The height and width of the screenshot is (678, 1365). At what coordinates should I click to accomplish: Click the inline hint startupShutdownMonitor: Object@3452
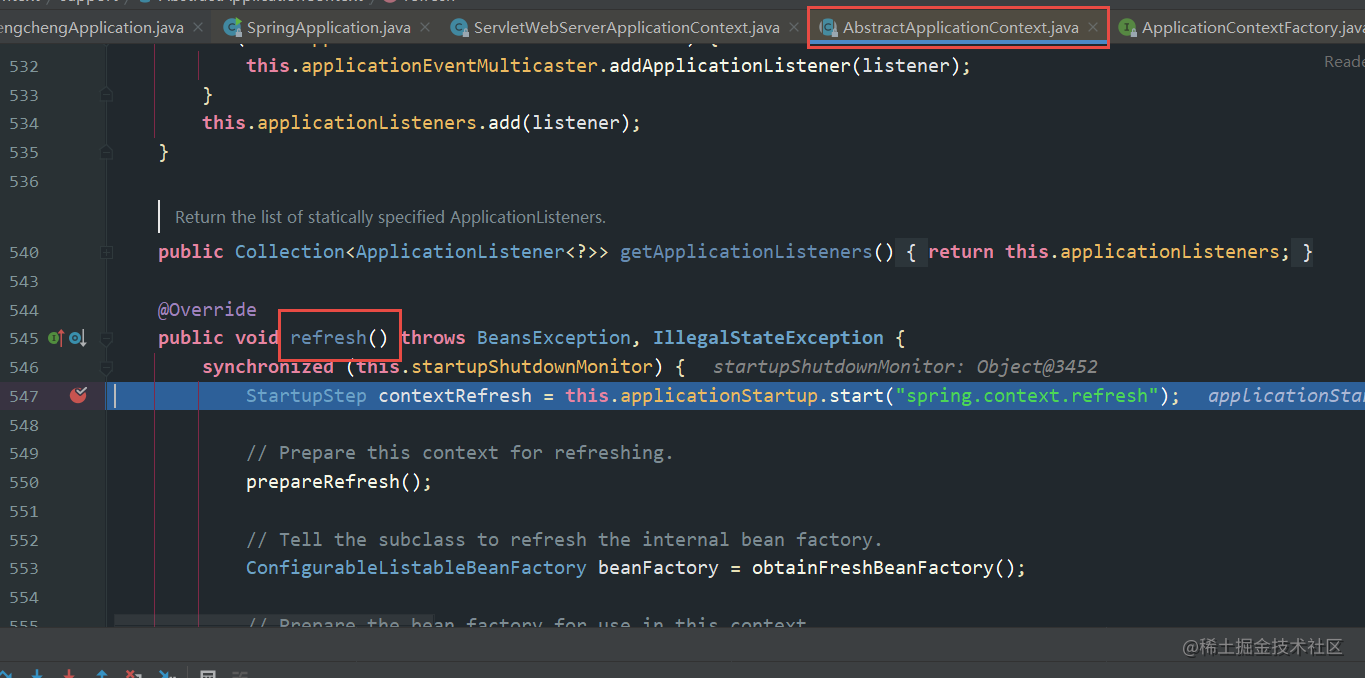pos(905,367)
